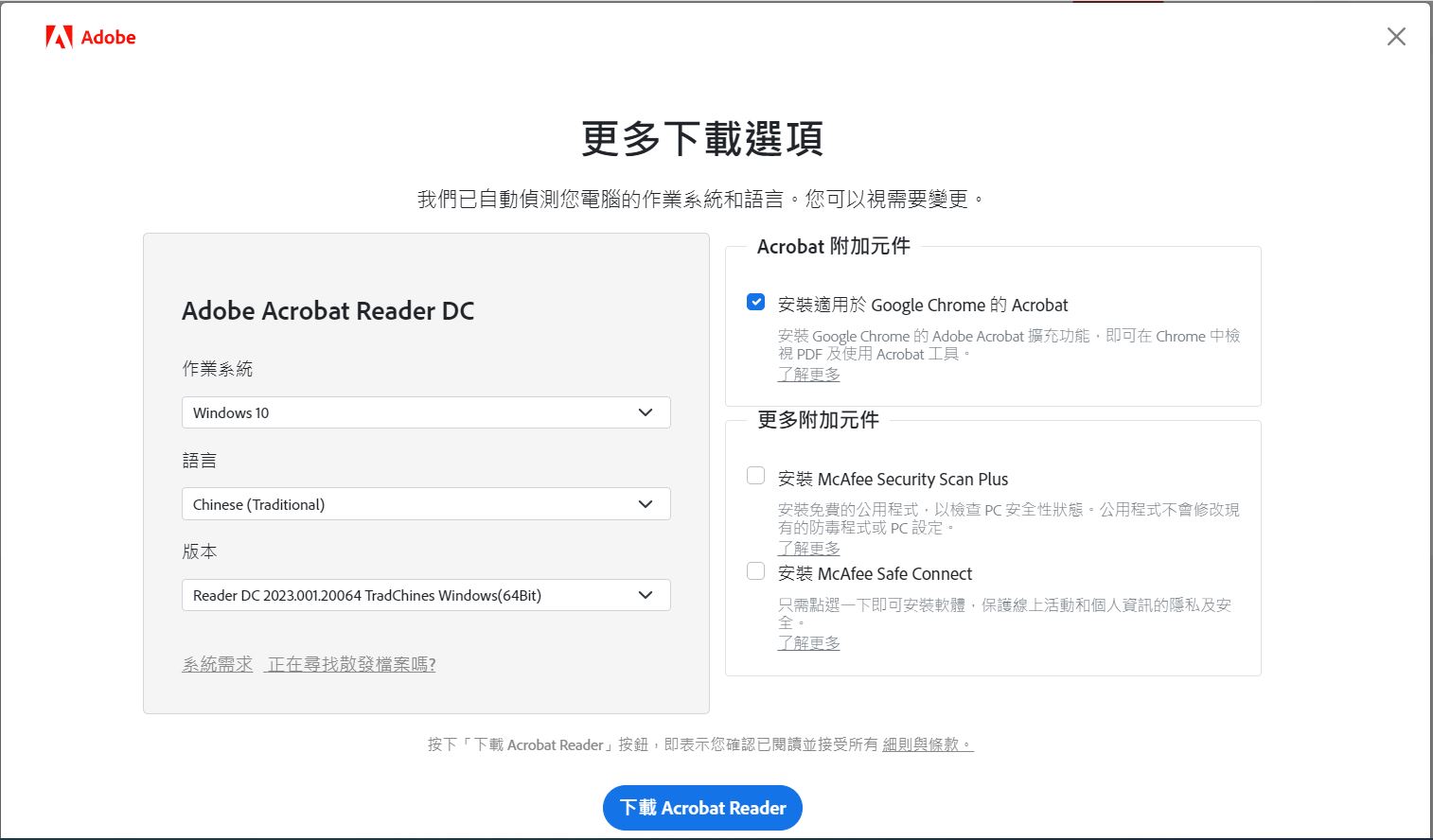Click the Adobe Acrobat Reader DC title
The image size is (1433, 840).
click(327, 311)
